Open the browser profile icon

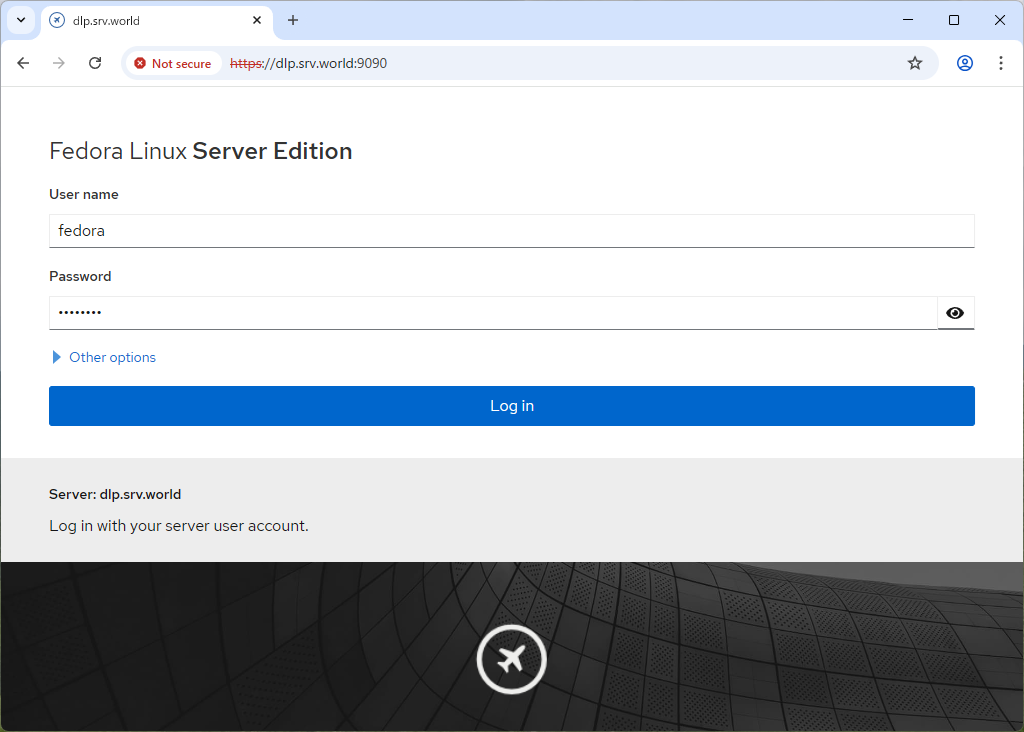[965, 63]
